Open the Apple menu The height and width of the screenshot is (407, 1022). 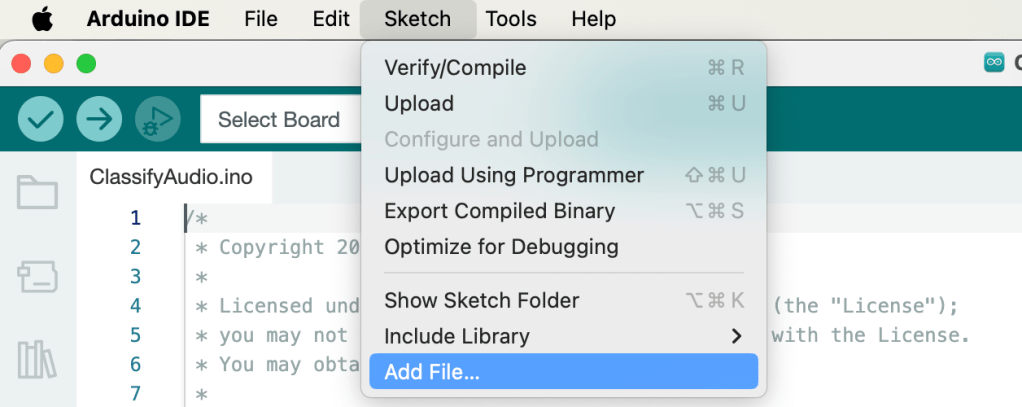43,19
